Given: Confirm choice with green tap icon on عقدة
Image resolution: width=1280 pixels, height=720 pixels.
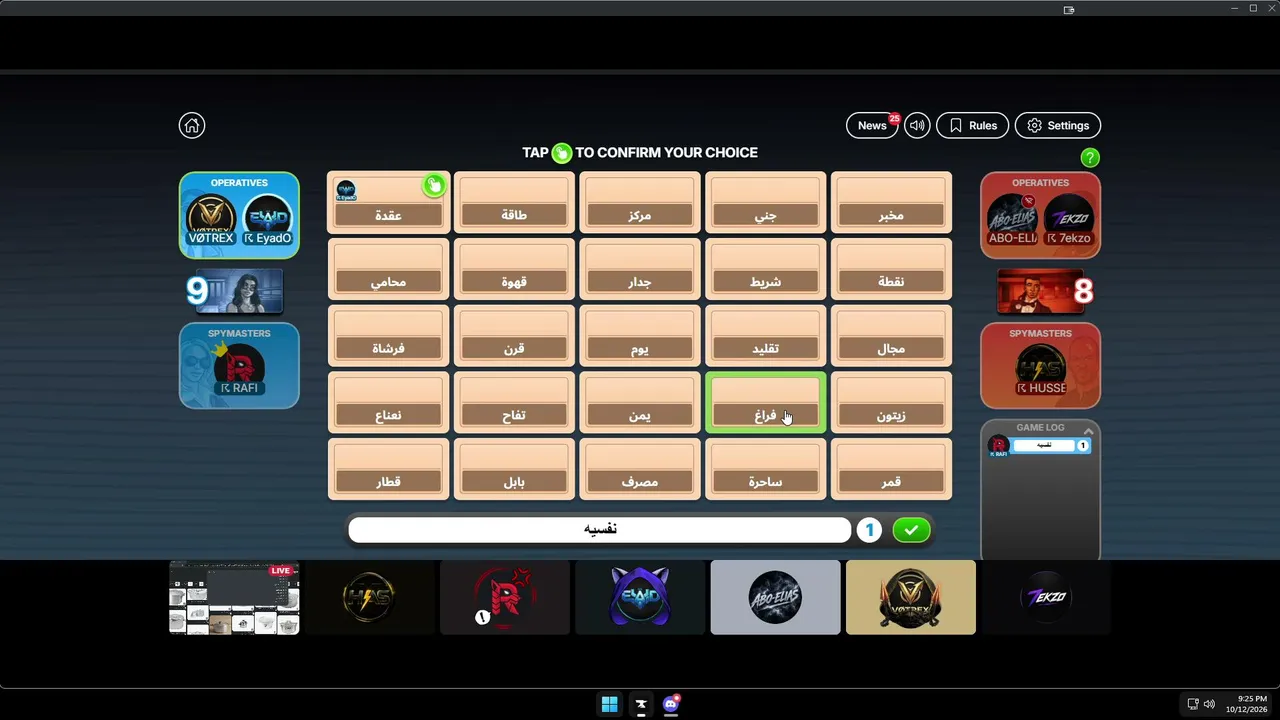Looking at the screenshot, I should 433,185.
